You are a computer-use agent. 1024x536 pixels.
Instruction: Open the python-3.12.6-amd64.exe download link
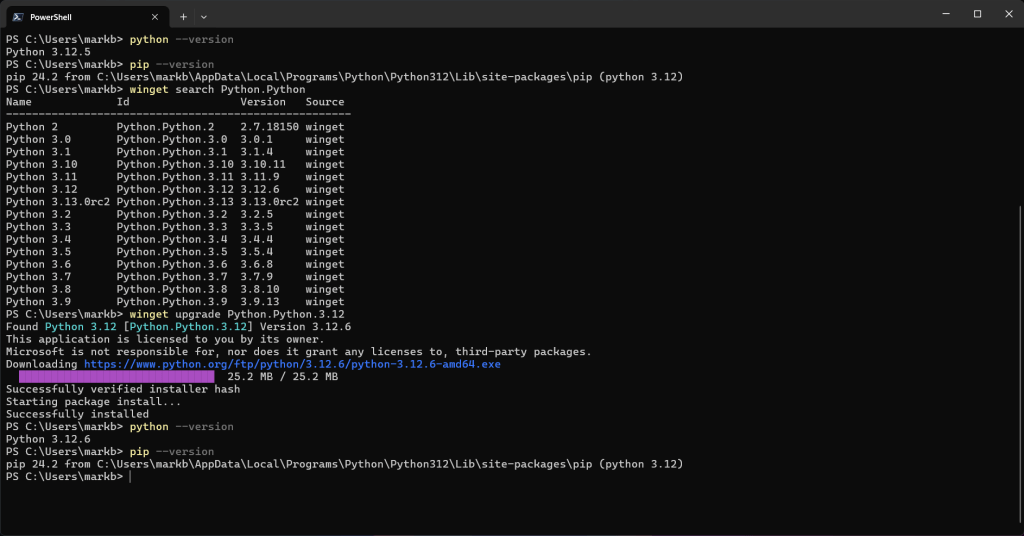292,364
